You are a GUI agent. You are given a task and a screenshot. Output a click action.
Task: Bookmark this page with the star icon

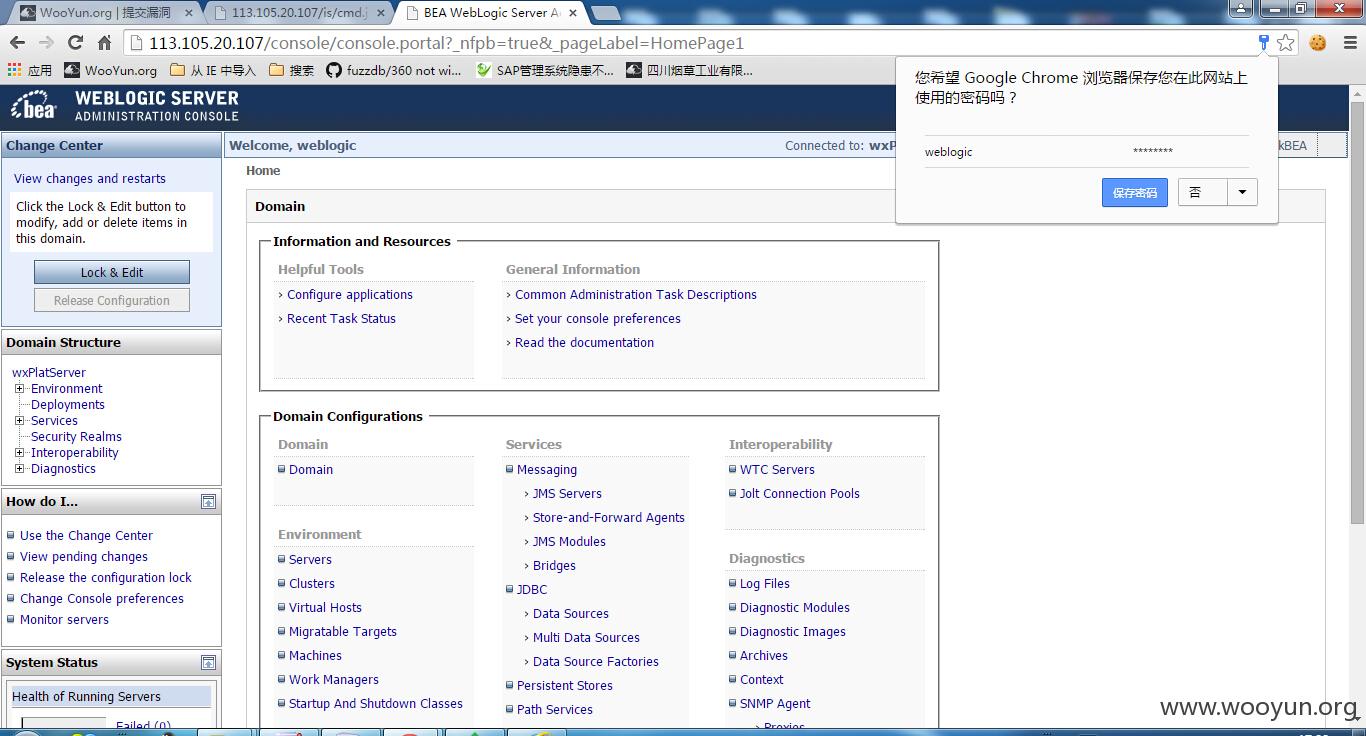(x=1286, y=42)
